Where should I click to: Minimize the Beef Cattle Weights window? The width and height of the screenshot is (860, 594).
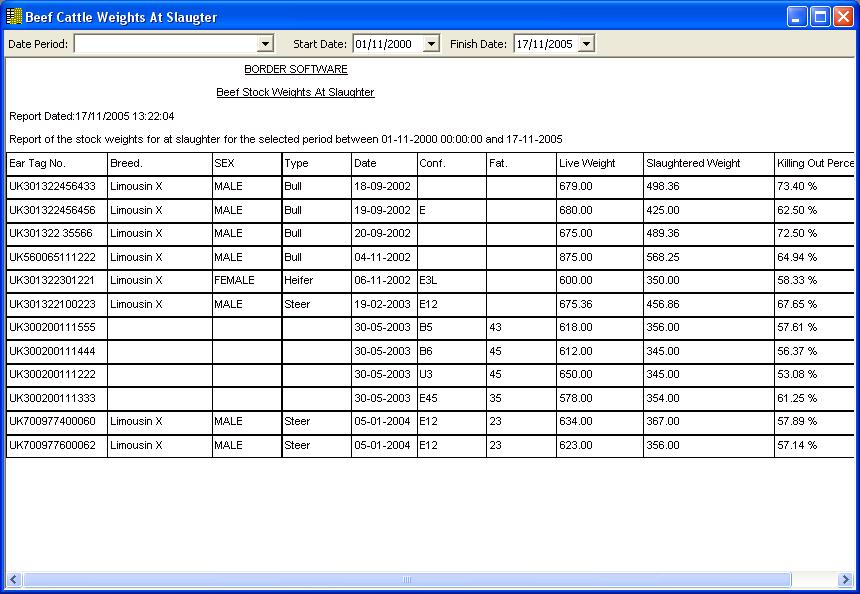[x=797, y=17]
